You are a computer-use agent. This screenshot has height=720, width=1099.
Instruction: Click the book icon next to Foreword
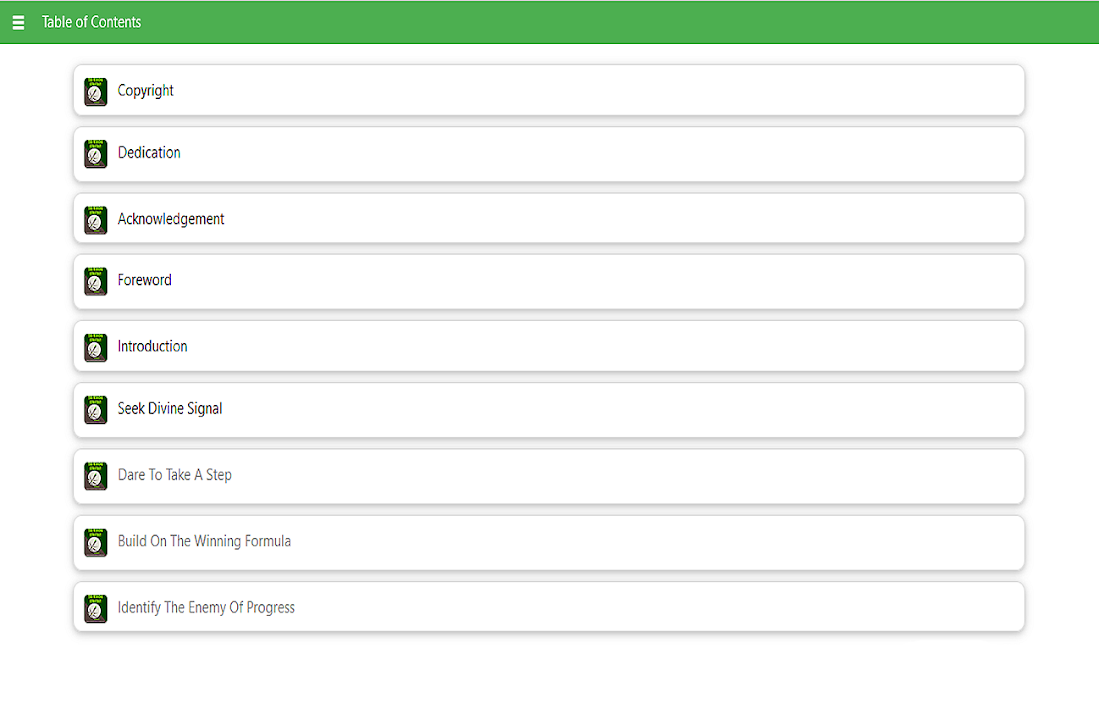coord(96,282)
